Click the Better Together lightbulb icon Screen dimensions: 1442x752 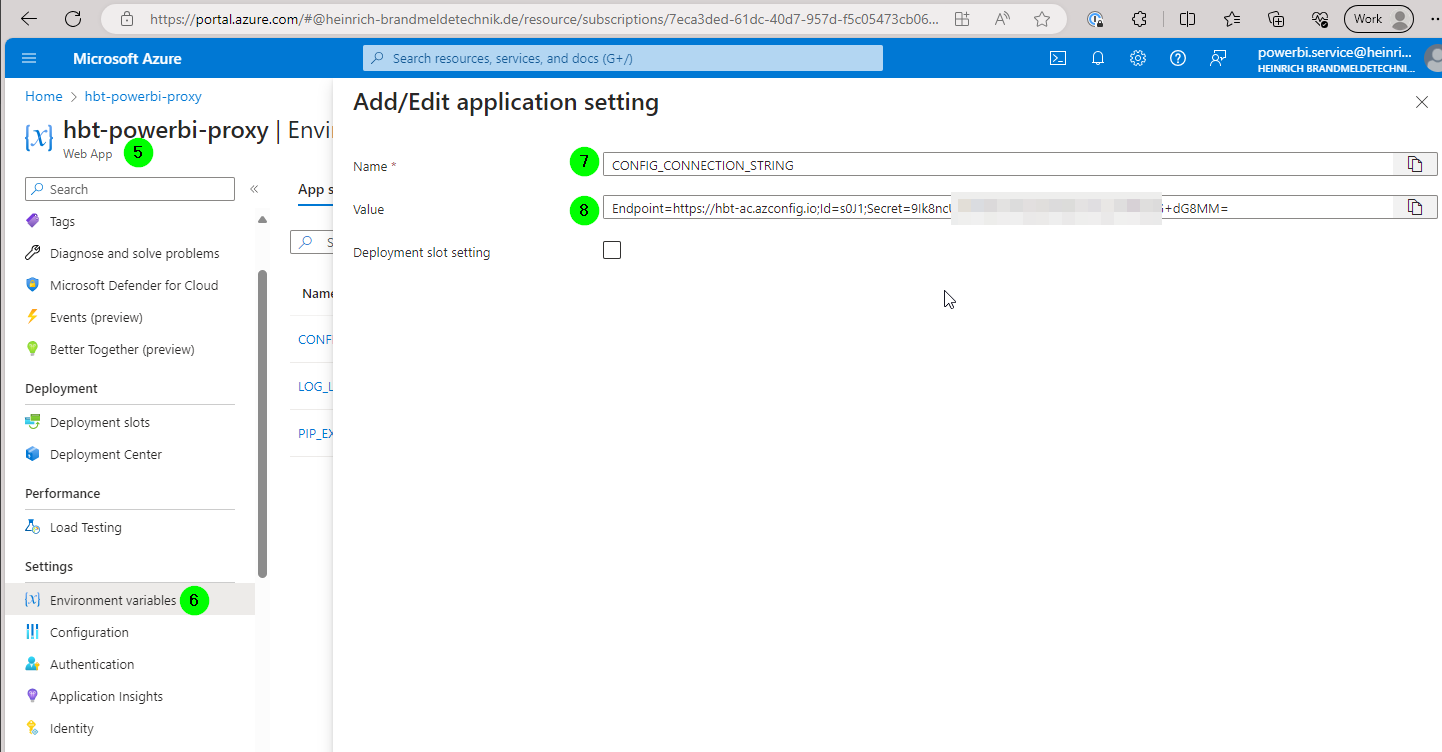(x=32, y=349)
